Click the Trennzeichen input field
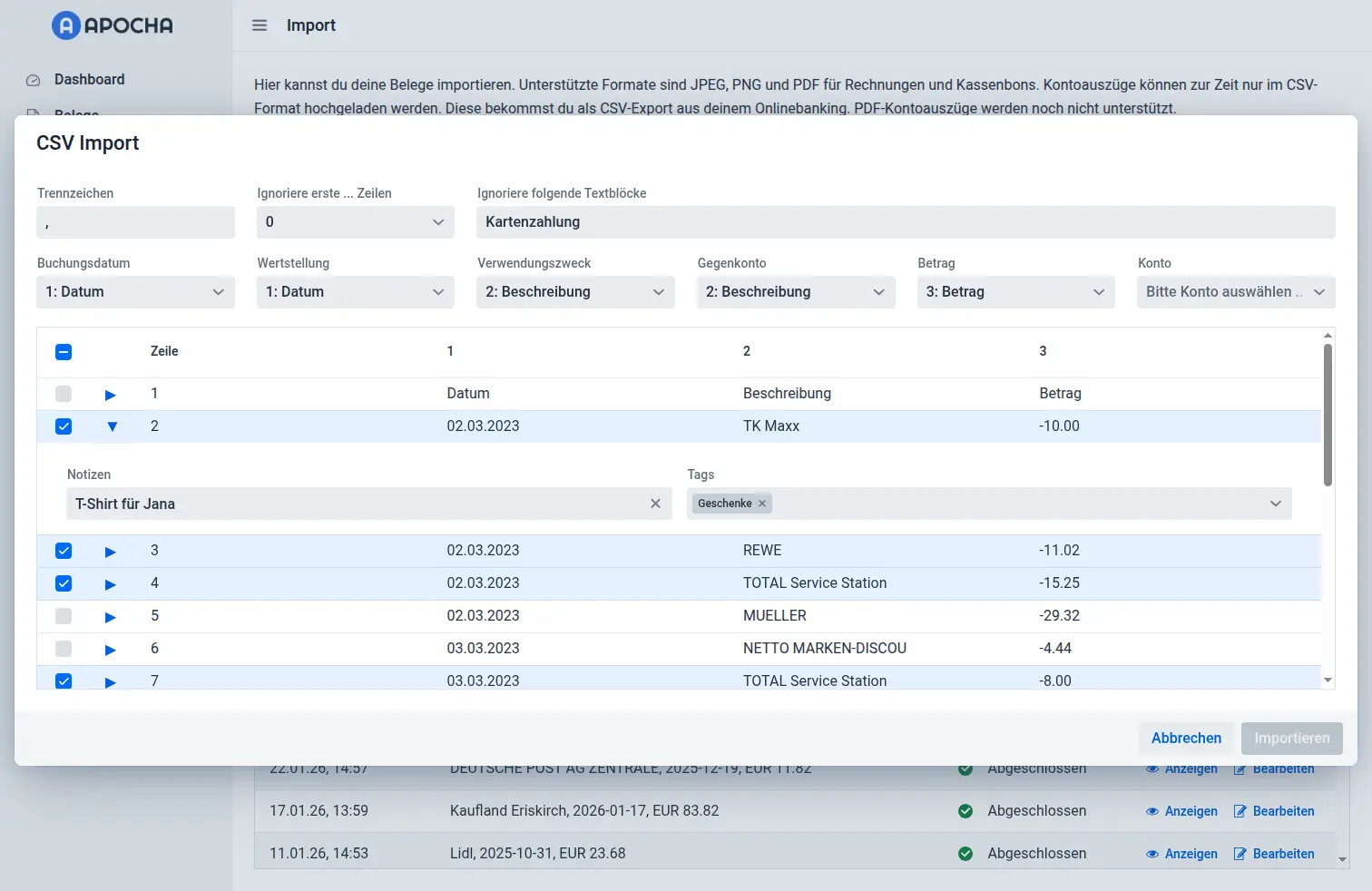 135,222
